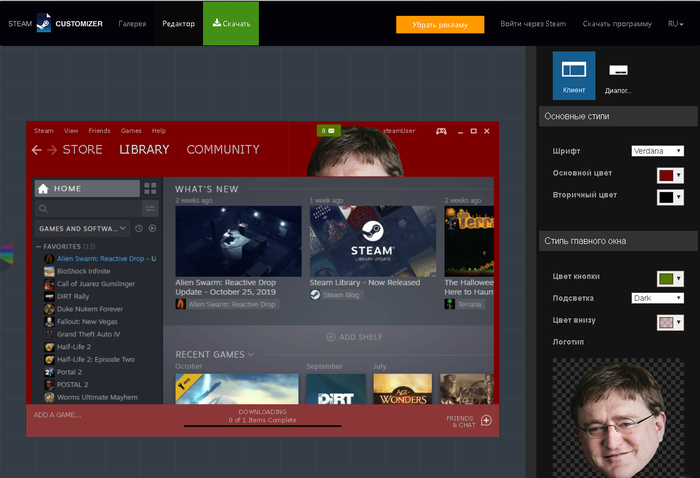The image size is (700, 478).
Task: Open the Галерея tab
Action: click(132, 24)
